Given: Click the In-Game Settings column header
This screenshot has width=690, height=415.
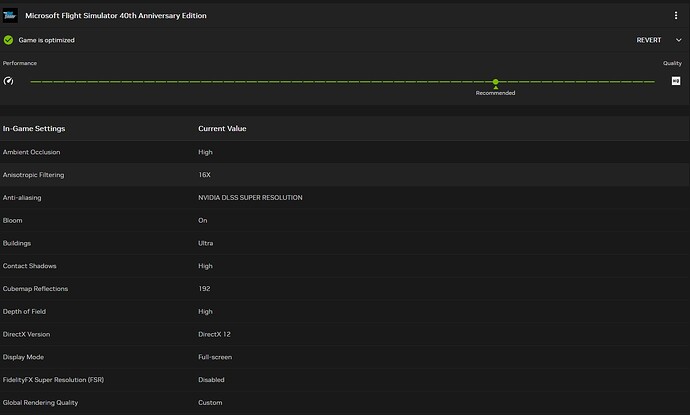Looking at the screenshot, I should pyautogui.click(x=34, y=129).
